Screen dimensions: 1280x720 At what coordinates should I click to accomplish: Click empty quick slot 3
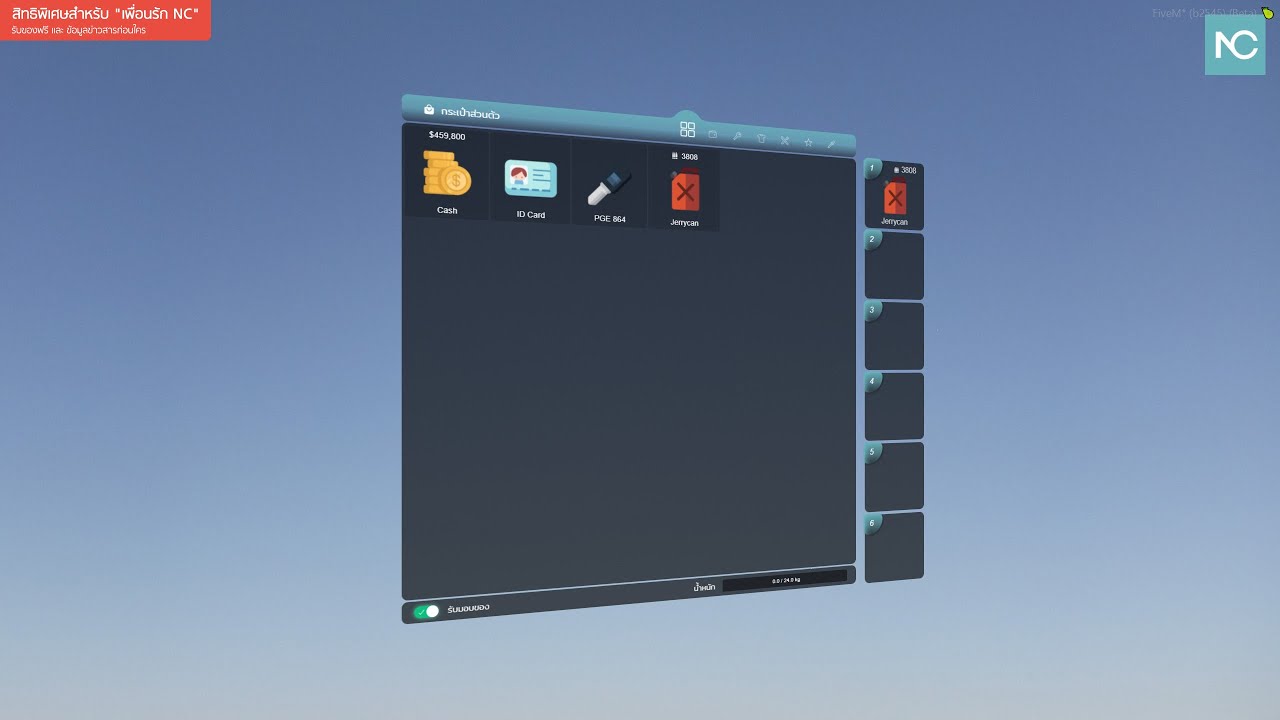coord(894,336)
